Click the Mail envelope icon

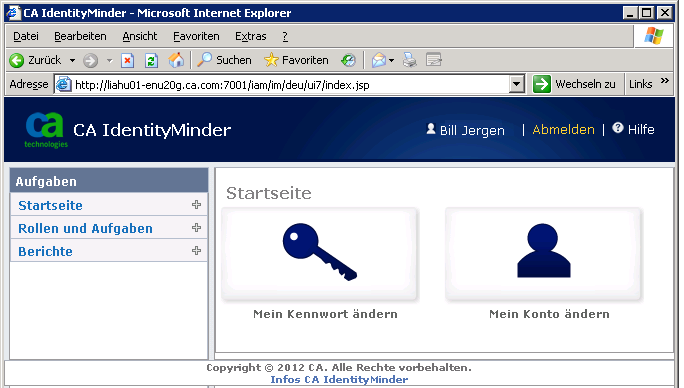[379, 60]
